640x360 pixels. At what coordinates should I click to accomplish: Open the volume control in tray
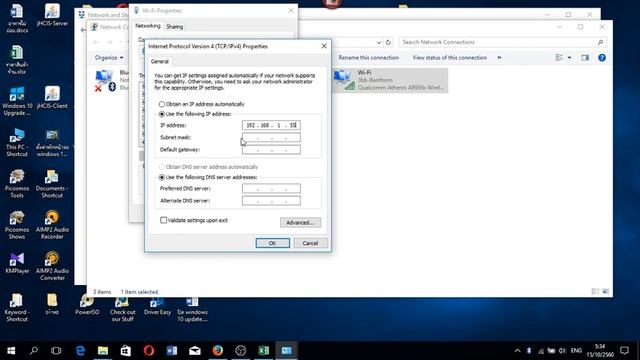point(562,350)
